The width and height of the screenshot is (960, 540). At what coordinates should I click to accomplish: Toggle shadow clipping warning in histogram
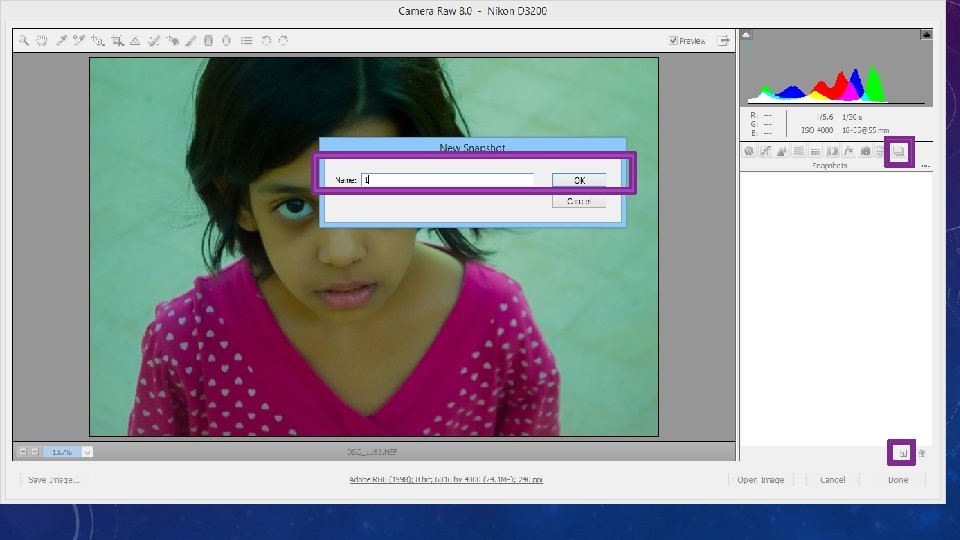746,35
